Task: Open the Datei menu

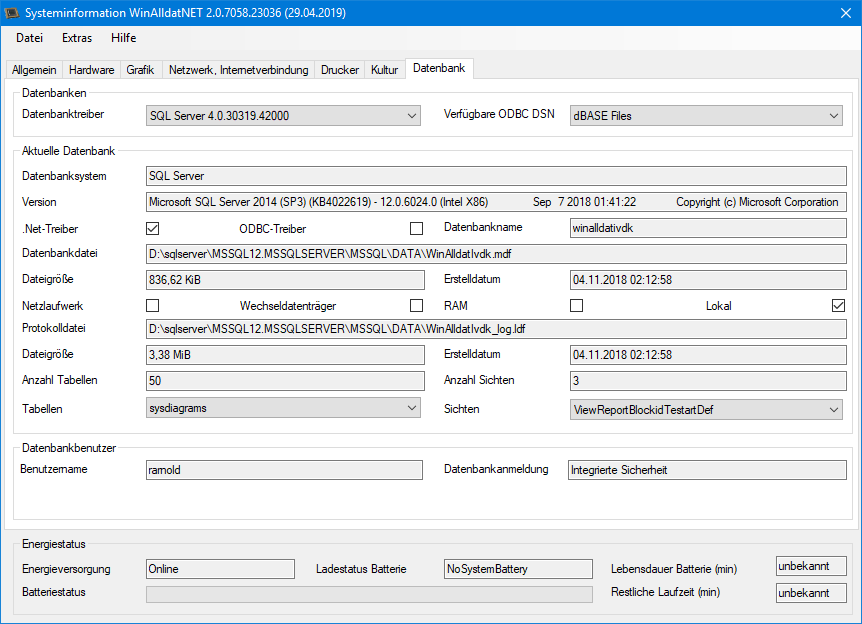Action: point(29,38)
